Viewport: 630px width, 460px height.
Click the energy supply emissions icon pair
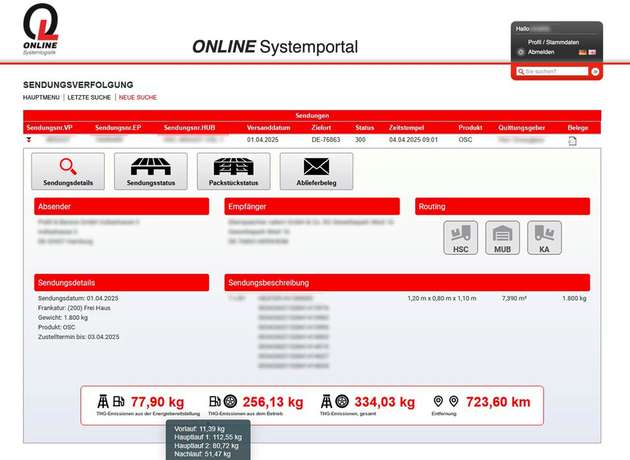tap(111, 401)
